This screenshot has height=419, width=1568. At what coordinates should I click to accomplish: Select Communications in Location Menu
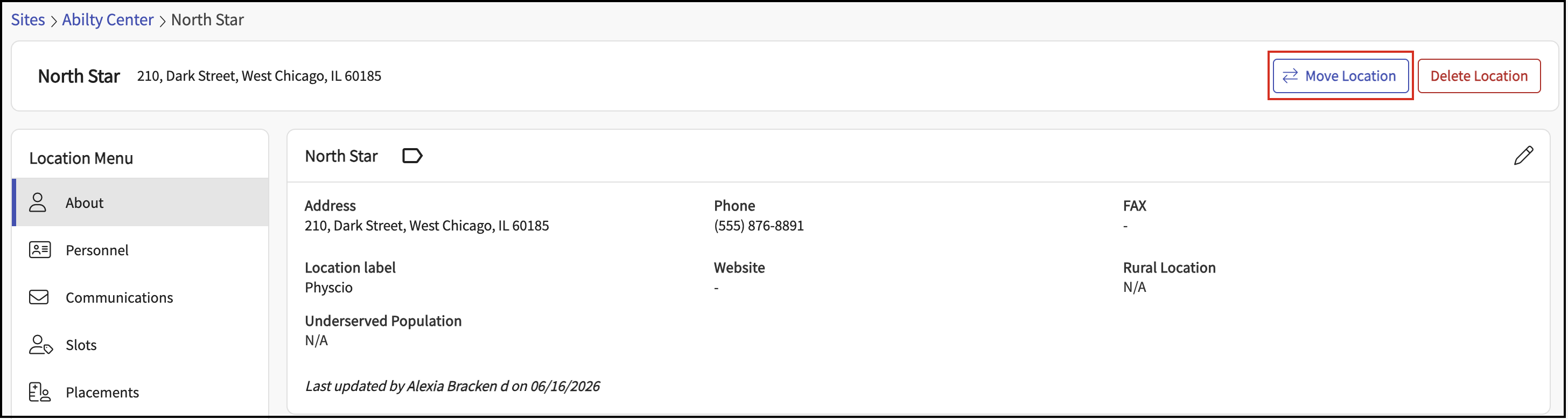[141, 297]
